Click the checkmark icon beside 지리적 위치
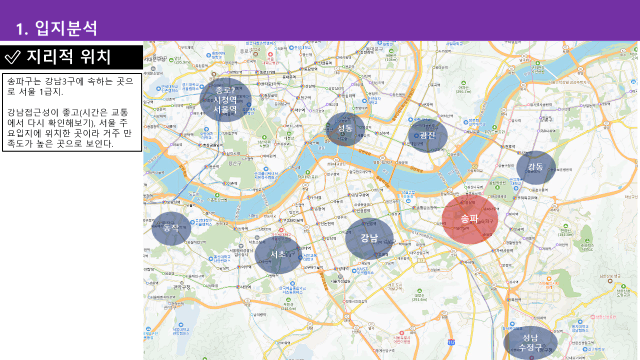This screenshot has height=360, width=640. click(13, 57)
